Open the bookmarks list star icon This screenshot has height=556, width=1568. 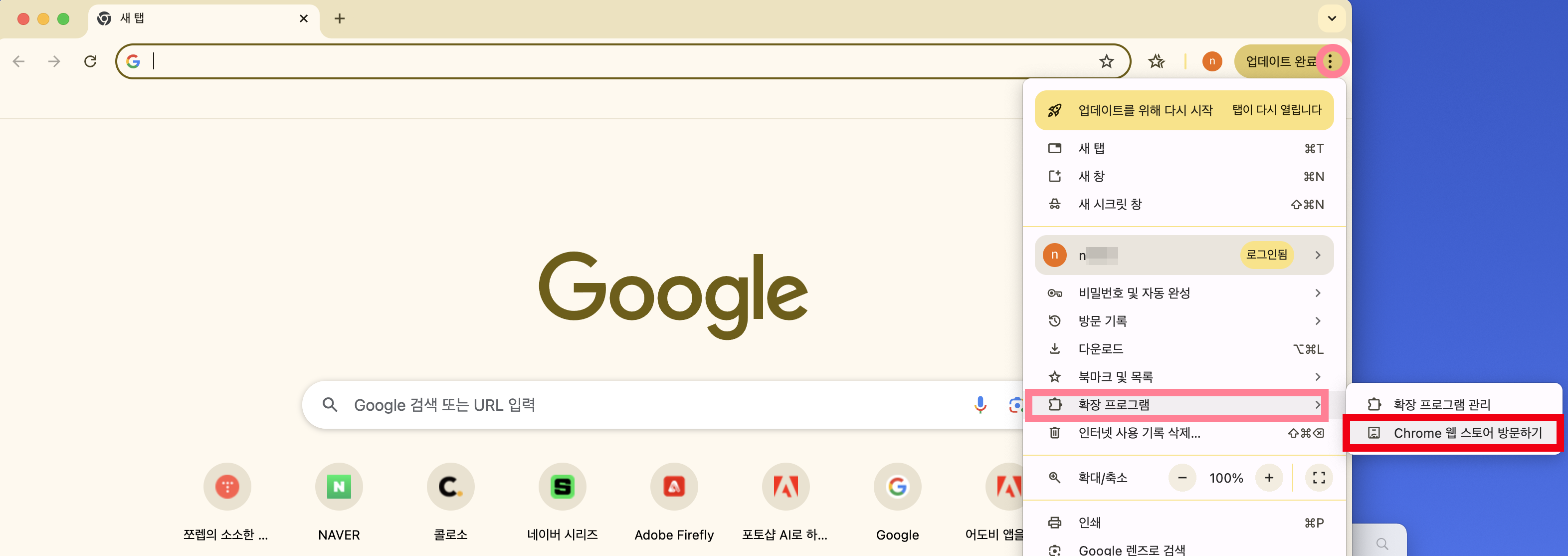point(1156,61)
